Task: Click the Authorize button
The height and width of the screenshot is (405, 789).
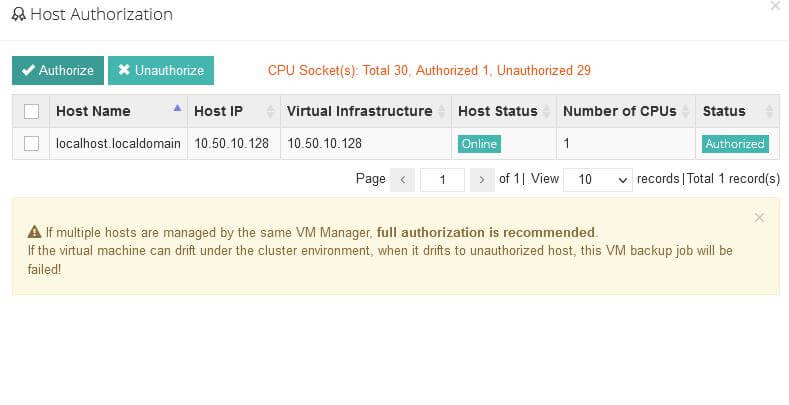Action: (58, 70)
